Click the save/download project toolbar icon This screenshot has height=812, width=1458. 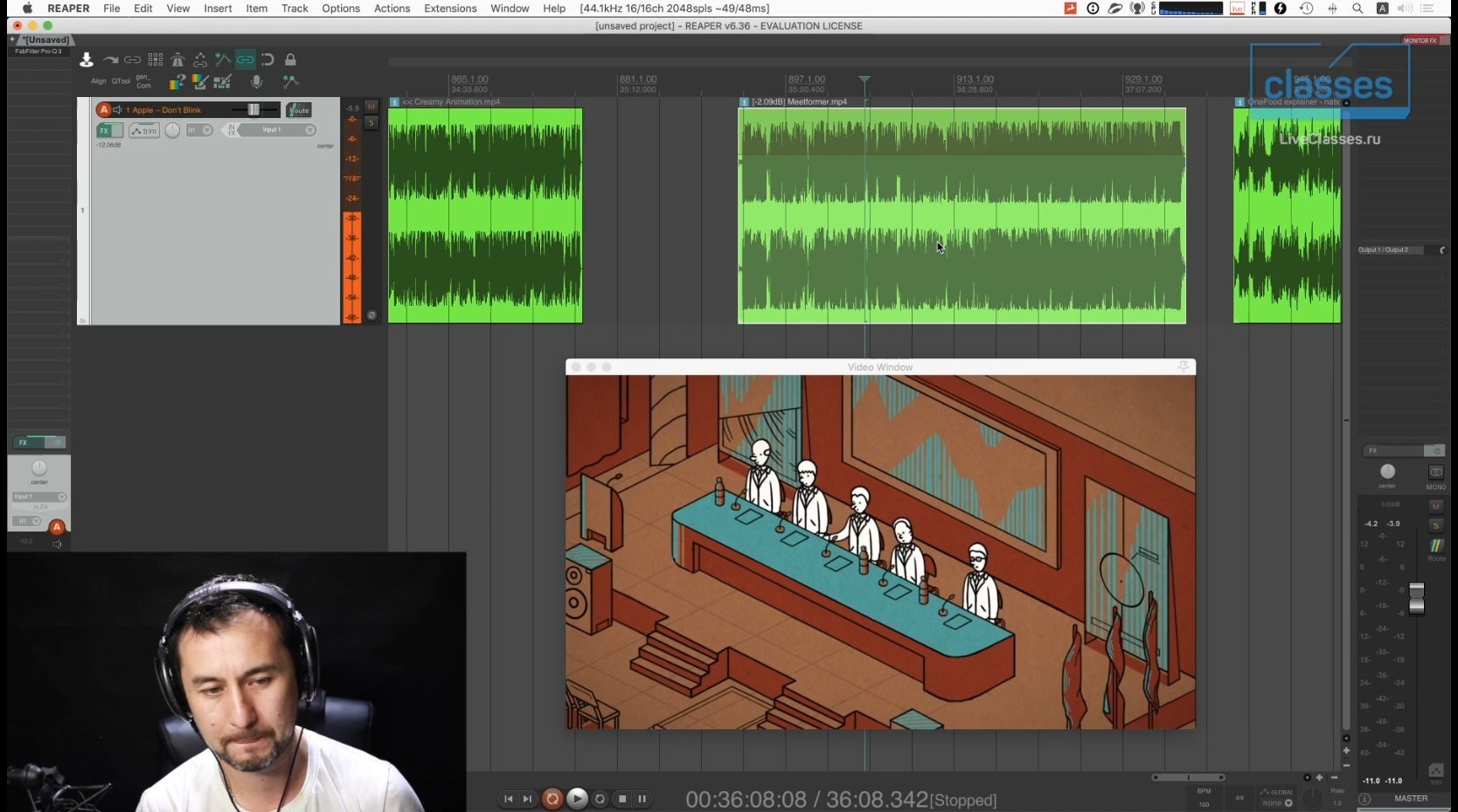point(87,59)
